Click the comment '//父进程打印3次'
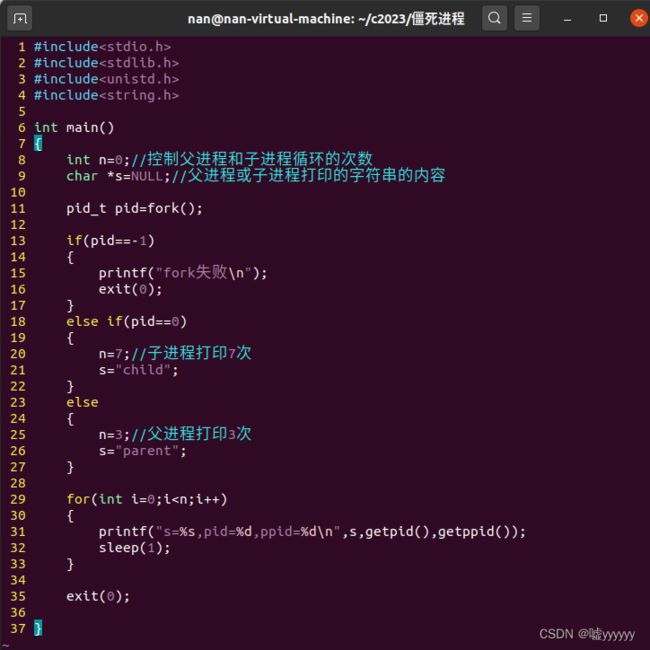The width and height of the screenshot is (650, 650). 191,434
